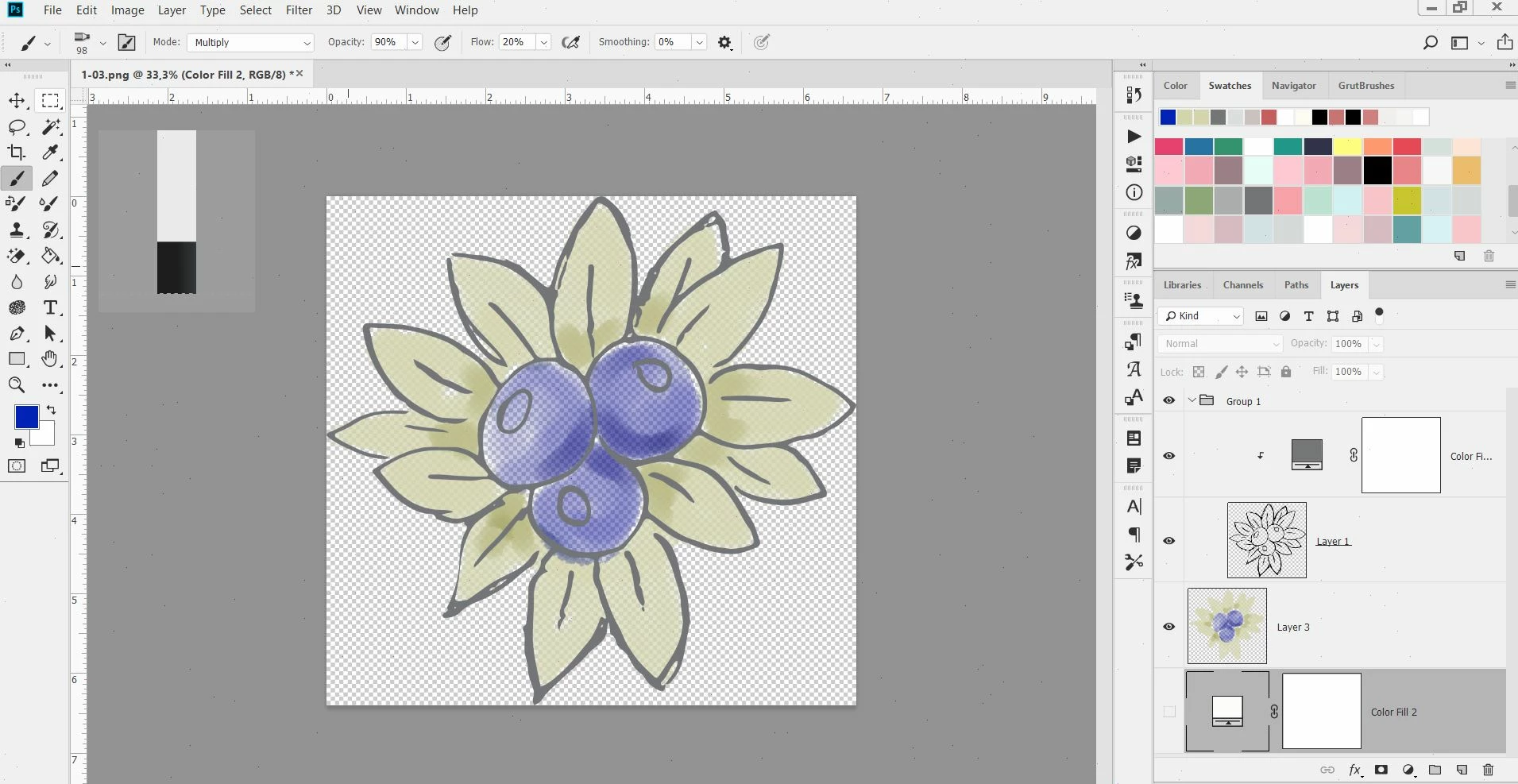Select the Layer 1 name
Screen dimensions: 1518x784
pyautogui.click(x=1332, y=542)
